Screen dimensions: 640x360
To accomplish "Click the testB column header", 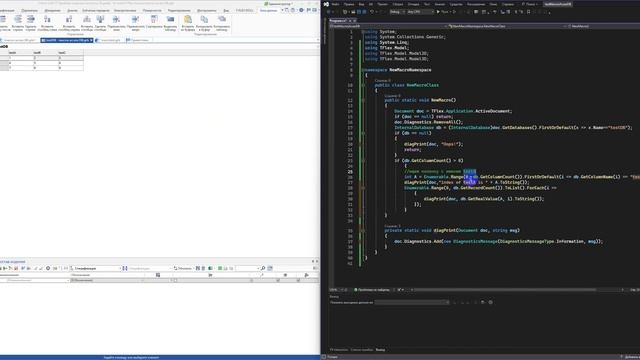I will [46, 53].
